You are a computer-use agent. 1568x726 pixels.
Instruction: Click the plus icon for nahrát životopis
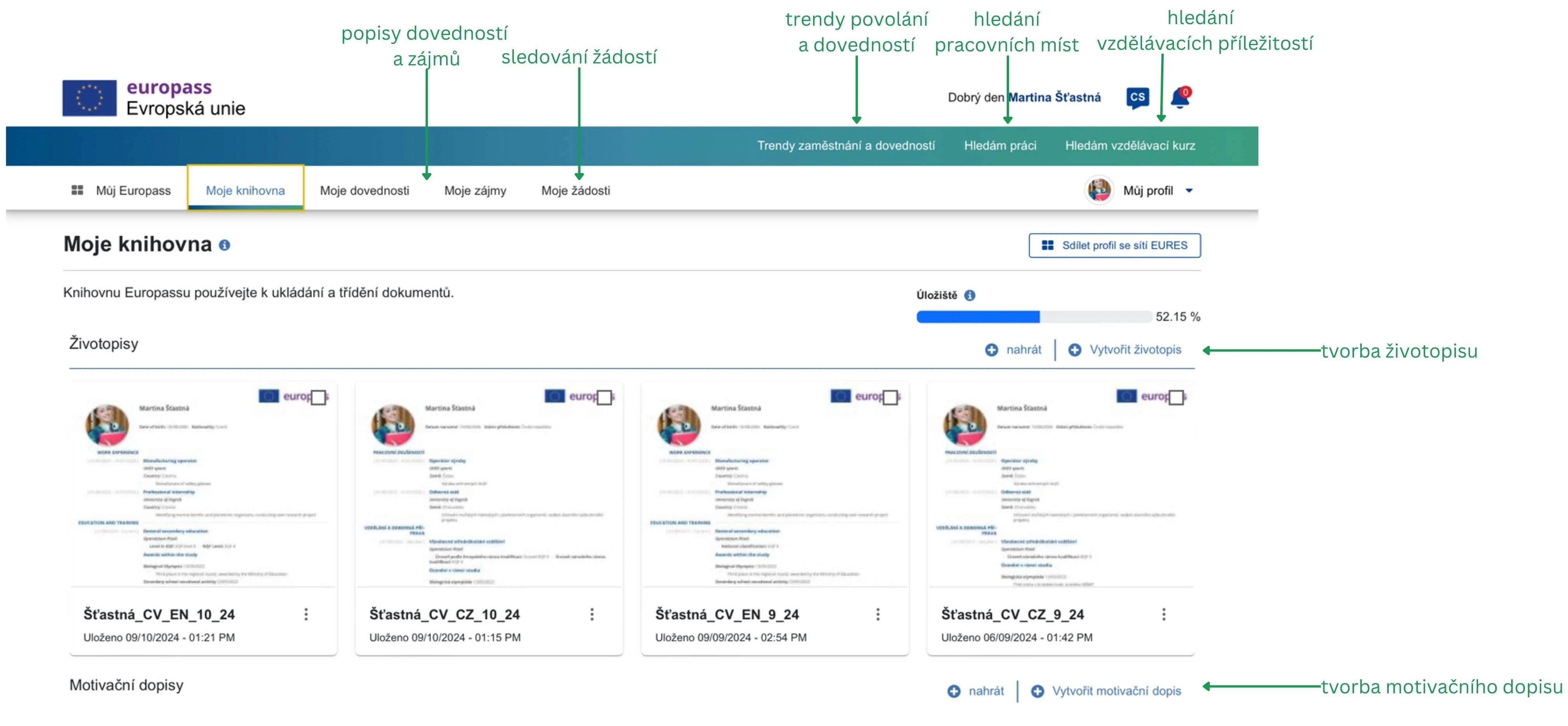pos(992,350)
